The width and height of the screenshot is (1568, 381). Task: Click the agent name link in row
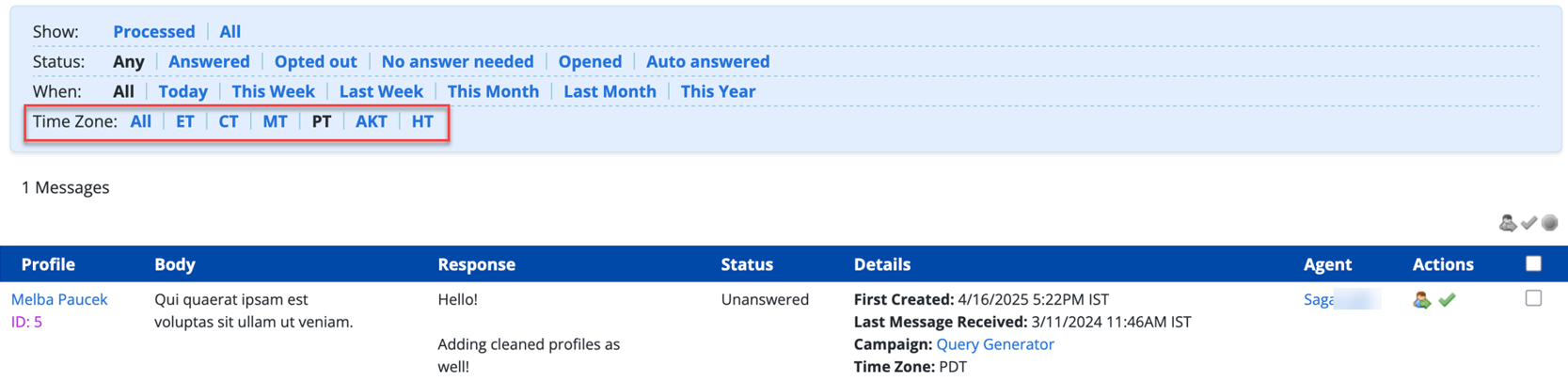1320,299
